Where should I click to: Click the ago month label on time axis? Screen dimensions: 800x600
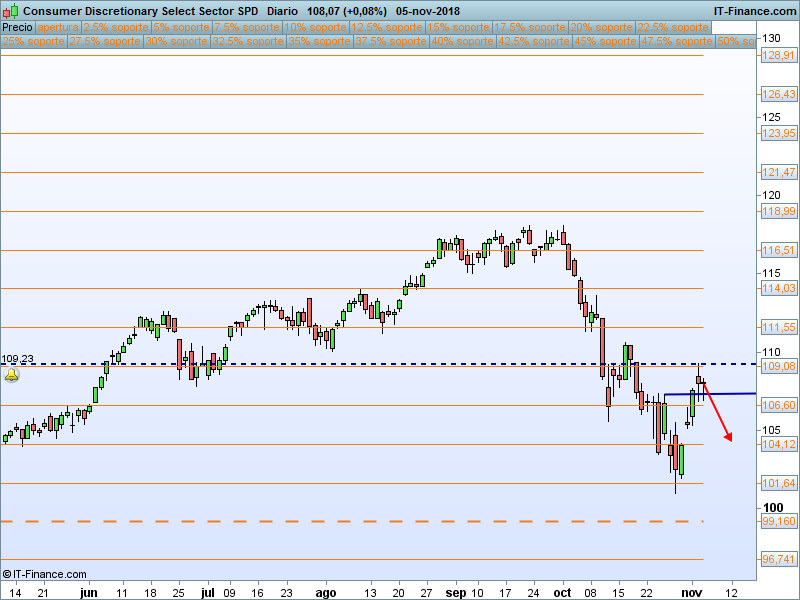(326, 593)
